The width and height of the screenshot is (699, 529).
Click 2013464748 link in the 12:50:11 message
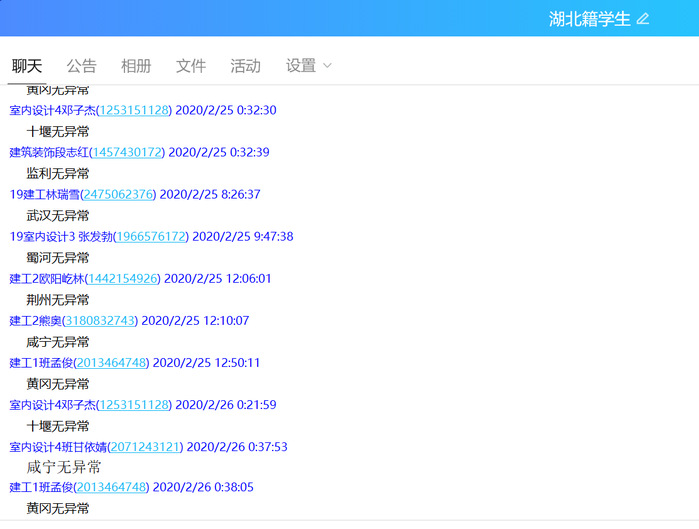(111, 363)
